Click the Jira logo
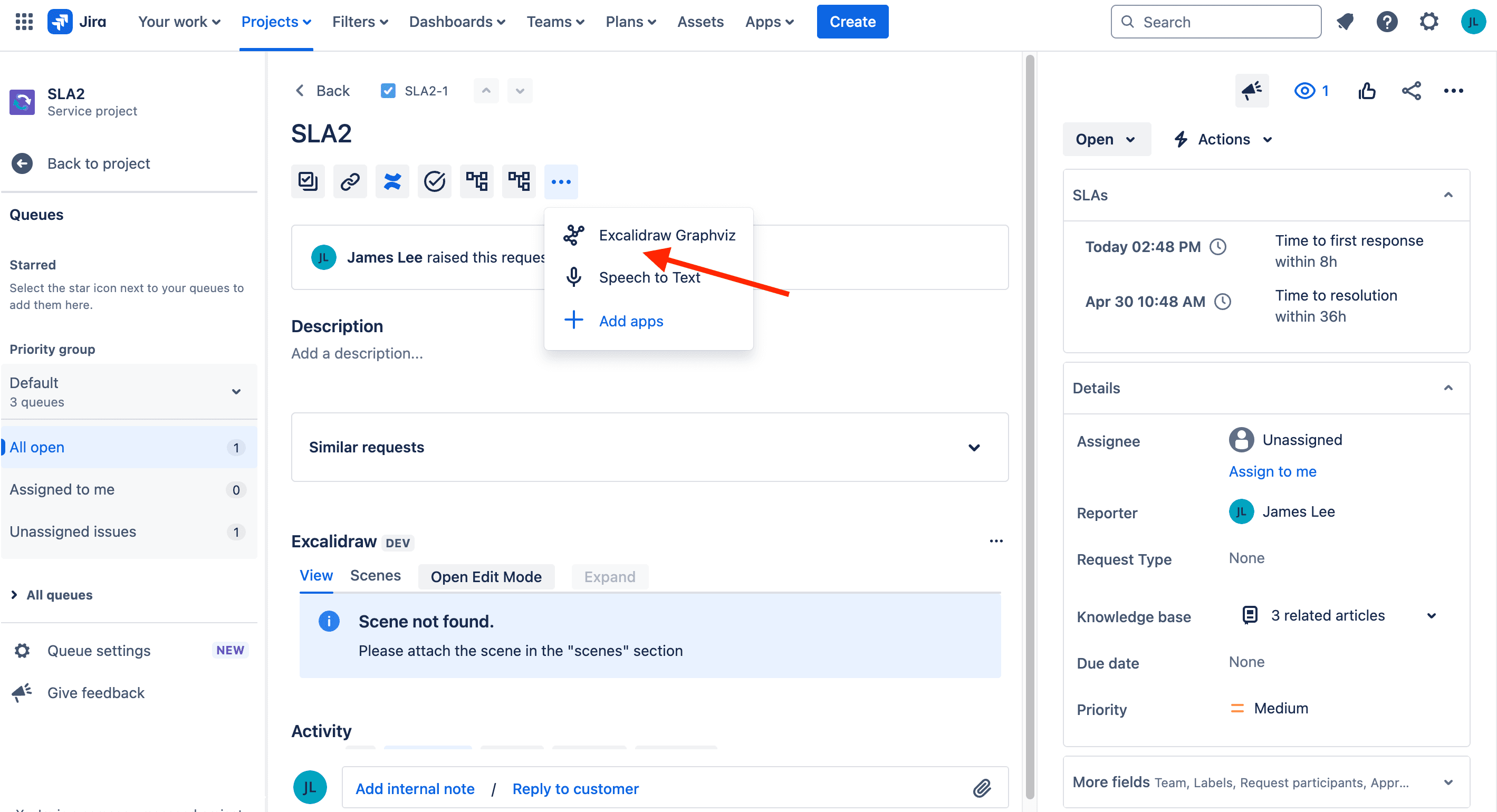This screenshot has height=812, width=1497. pyautogui.click(x=76, y=22)
